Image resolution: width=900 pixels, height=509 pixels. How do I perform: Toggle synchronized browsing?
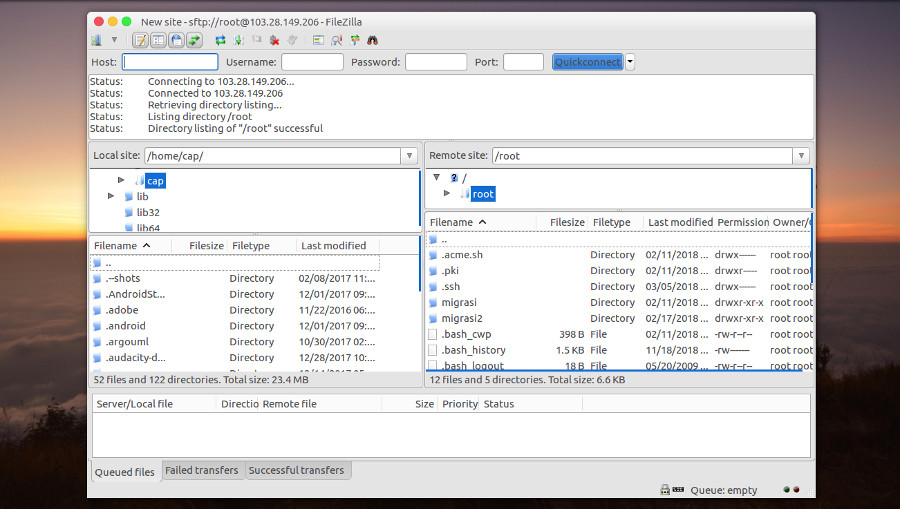355,40
